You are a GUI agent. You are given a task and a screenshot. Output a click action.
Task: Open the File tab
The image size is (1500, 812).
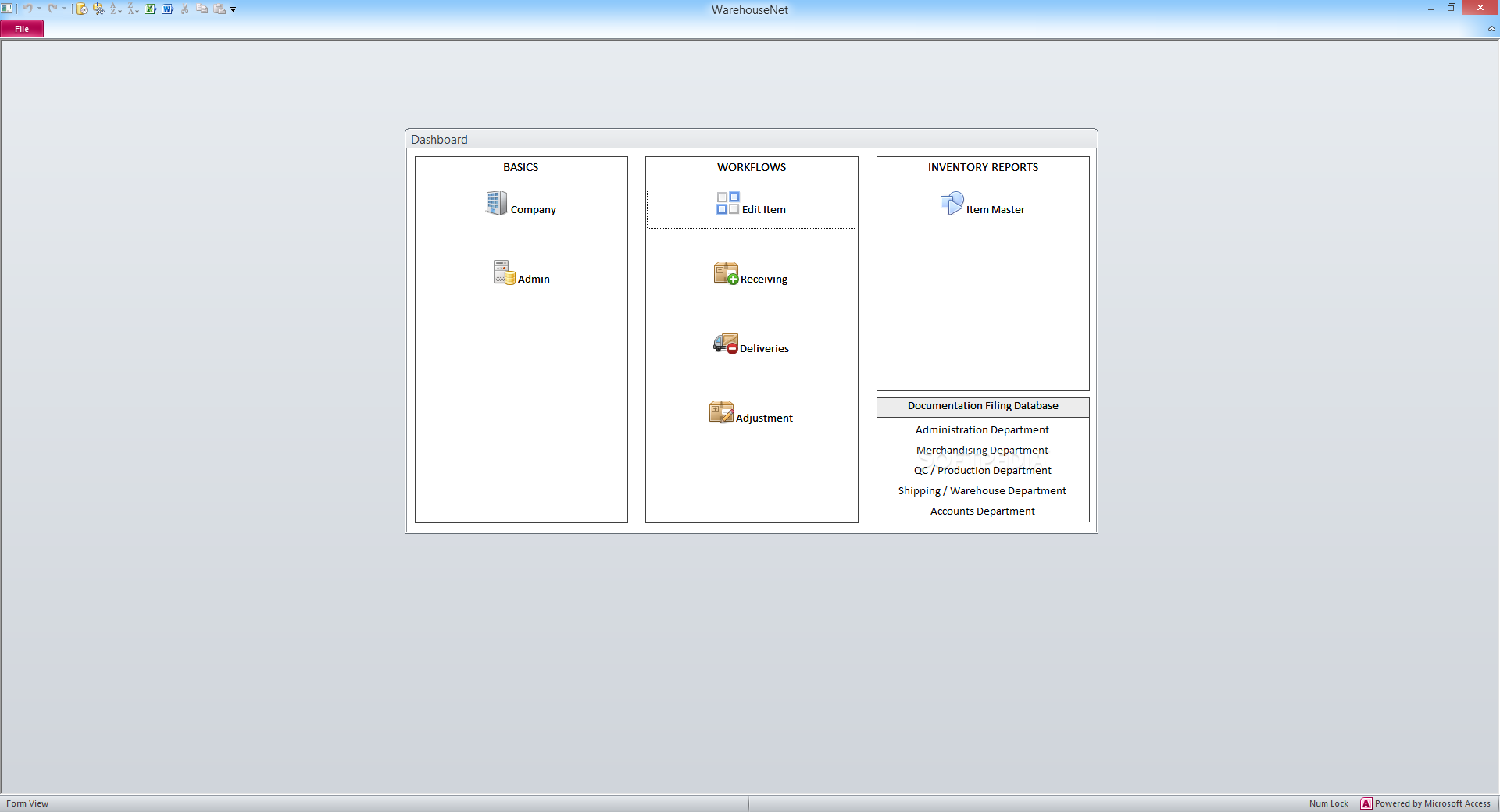(22, 29)
